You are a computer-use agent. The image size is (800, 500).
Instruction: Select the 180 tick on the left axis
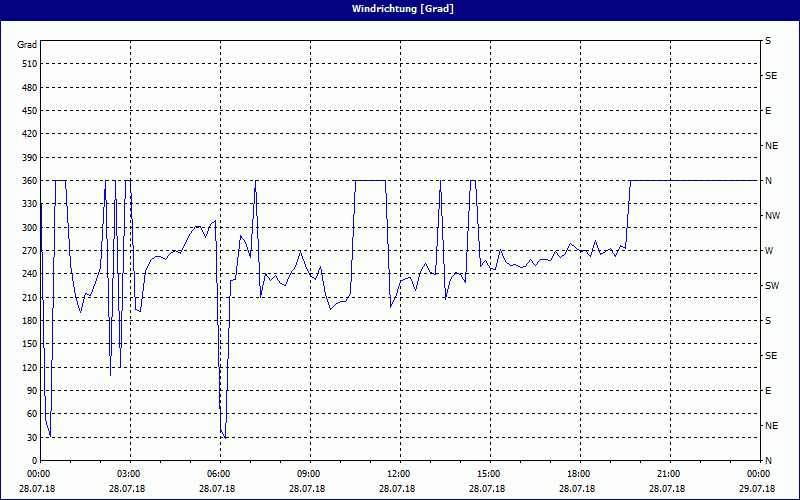[27, 321]
